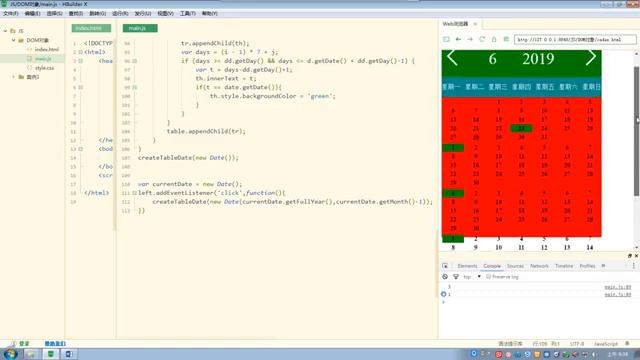
Task: Open the Edit menu
Action: [x=32, y=13]
